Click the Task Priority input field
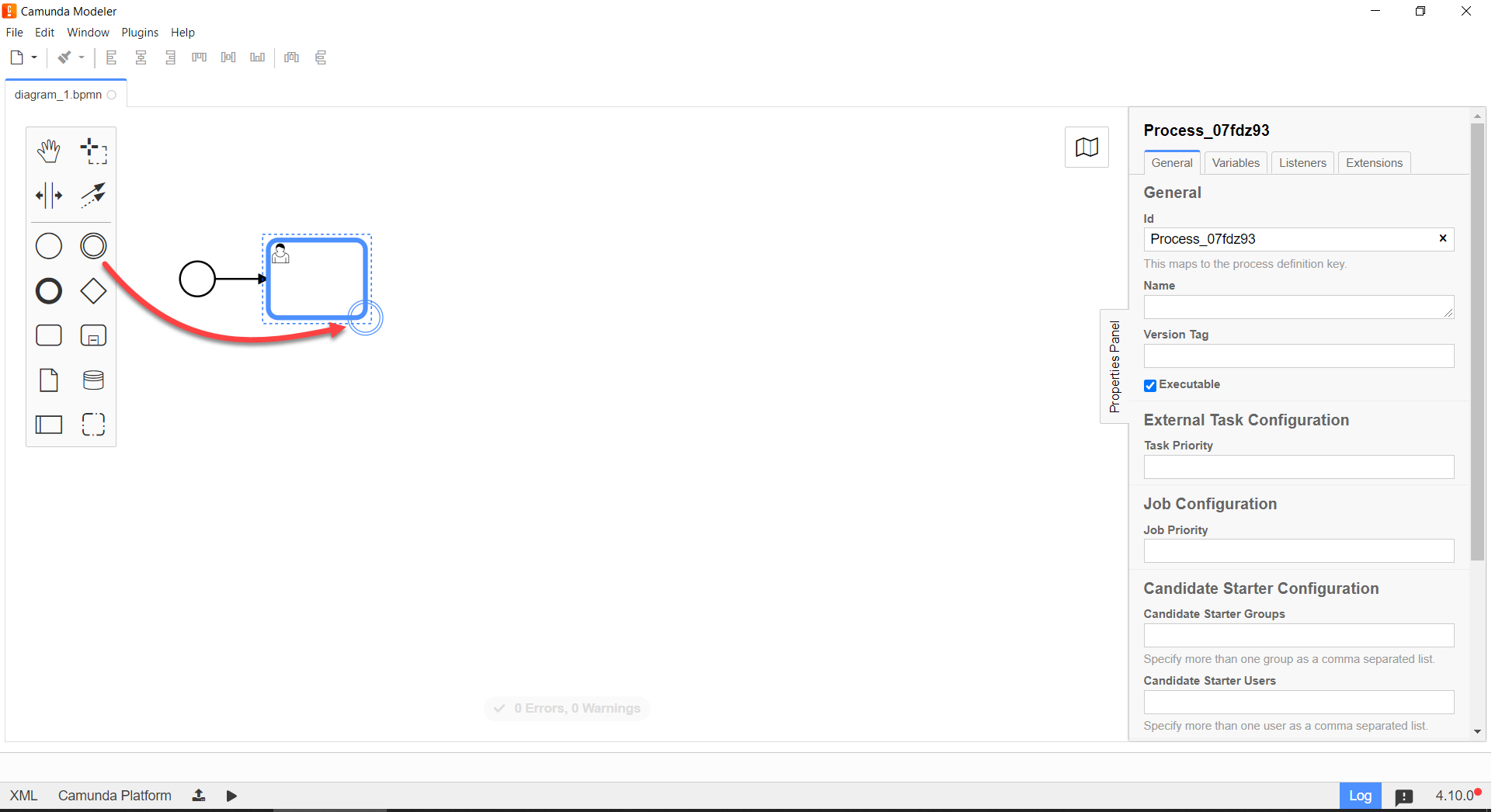The height and width of the screenshot is (812, 1502). [x=1299, y=467]
